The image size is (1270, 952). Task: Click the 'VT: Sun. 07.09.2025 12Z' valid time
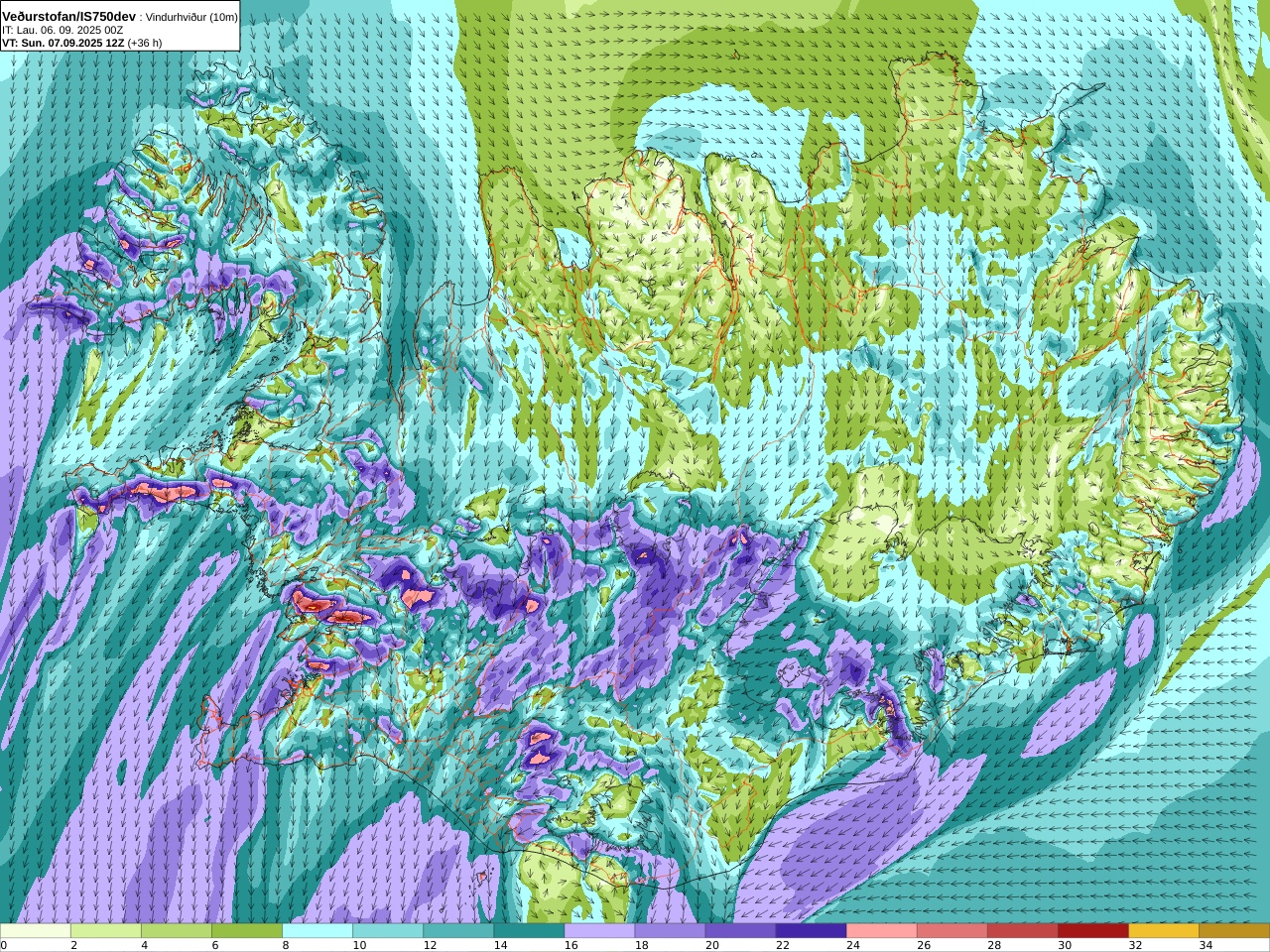click(63, 43)
